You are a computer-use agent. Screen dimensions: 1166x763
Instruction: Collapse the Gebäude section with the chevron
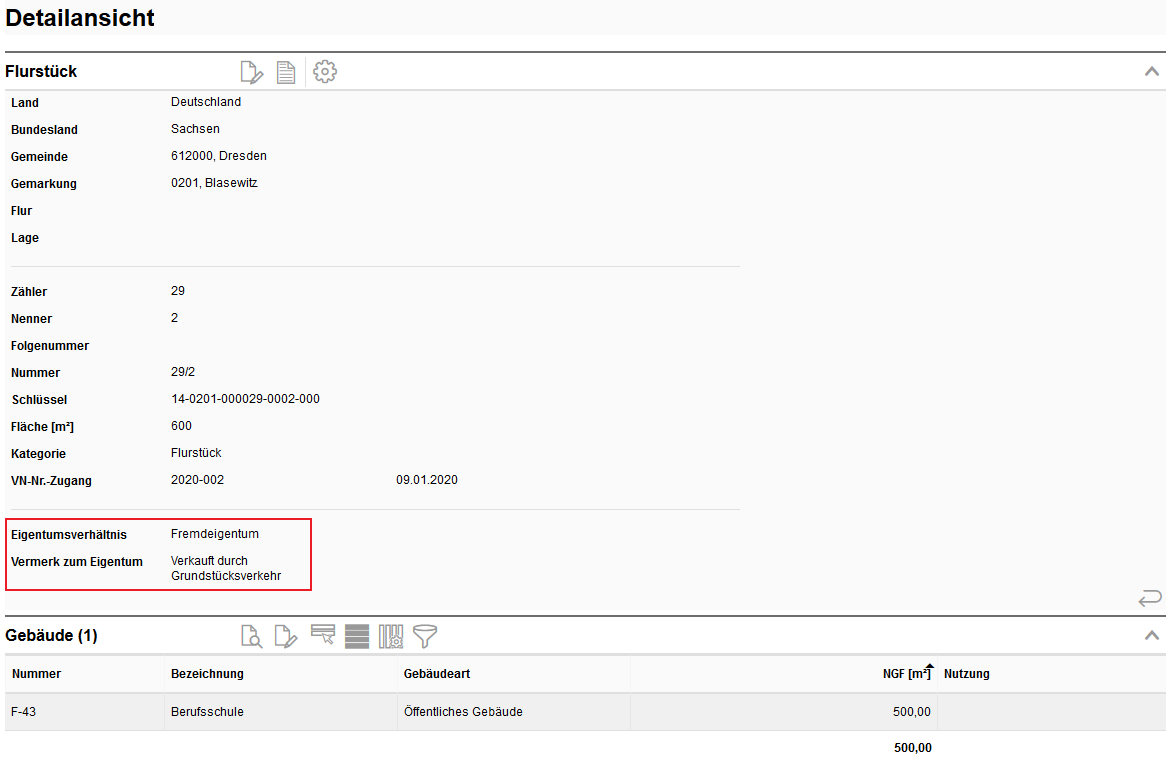tap(1152, 636)
